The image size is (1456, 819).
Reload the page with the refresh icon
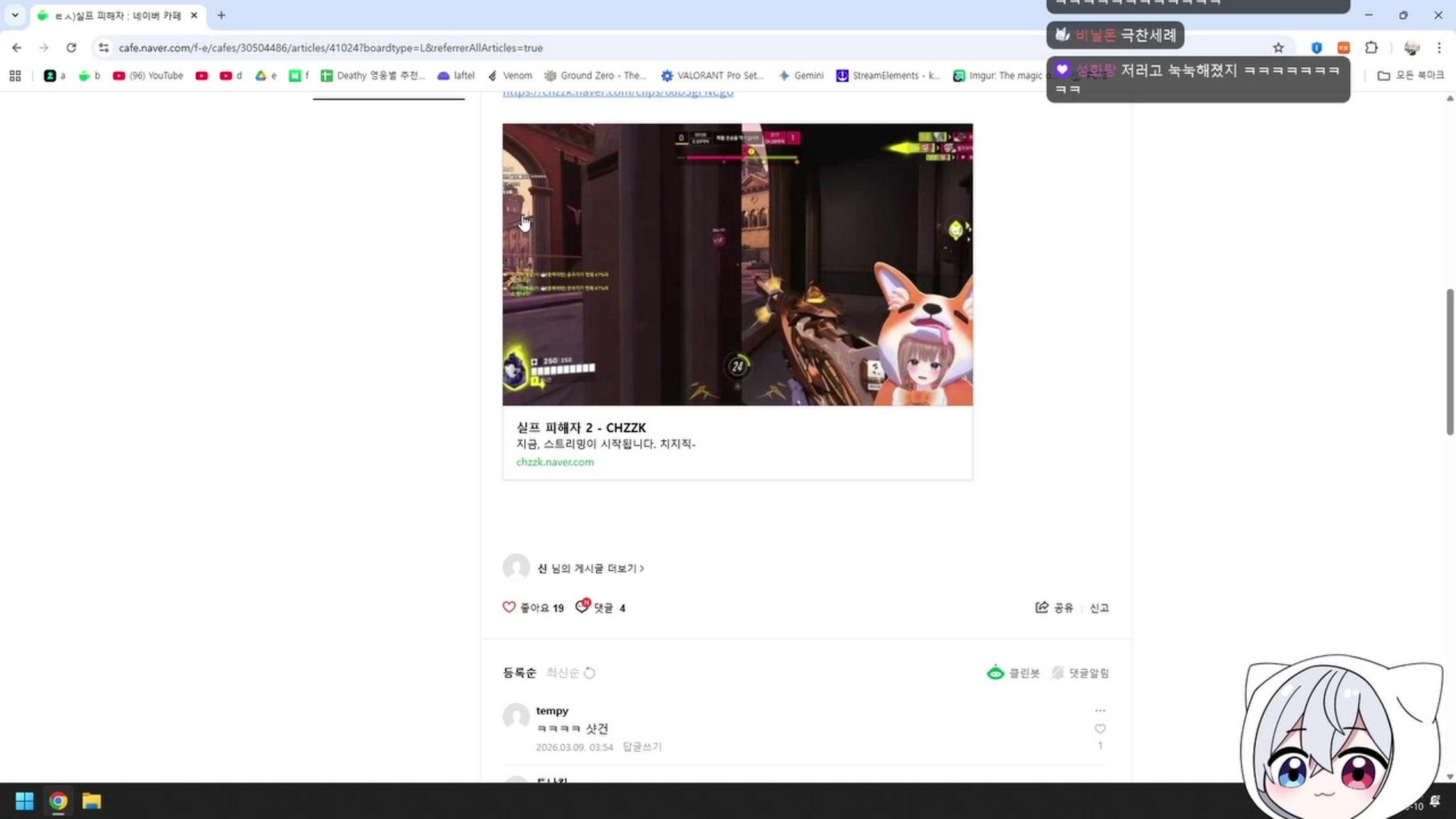[71, 48]
